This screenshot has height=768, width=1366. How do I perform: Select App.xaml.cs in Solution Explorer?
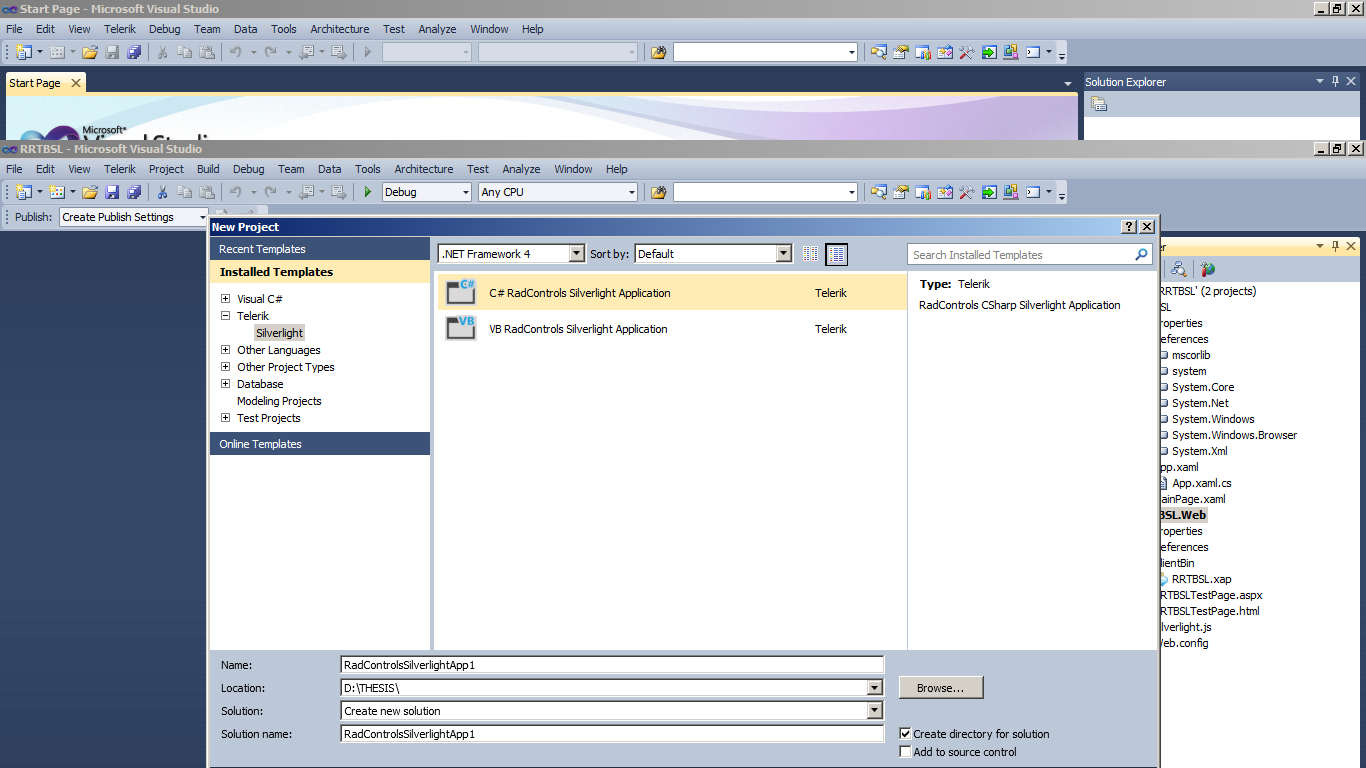click(x=1201, y=483)
